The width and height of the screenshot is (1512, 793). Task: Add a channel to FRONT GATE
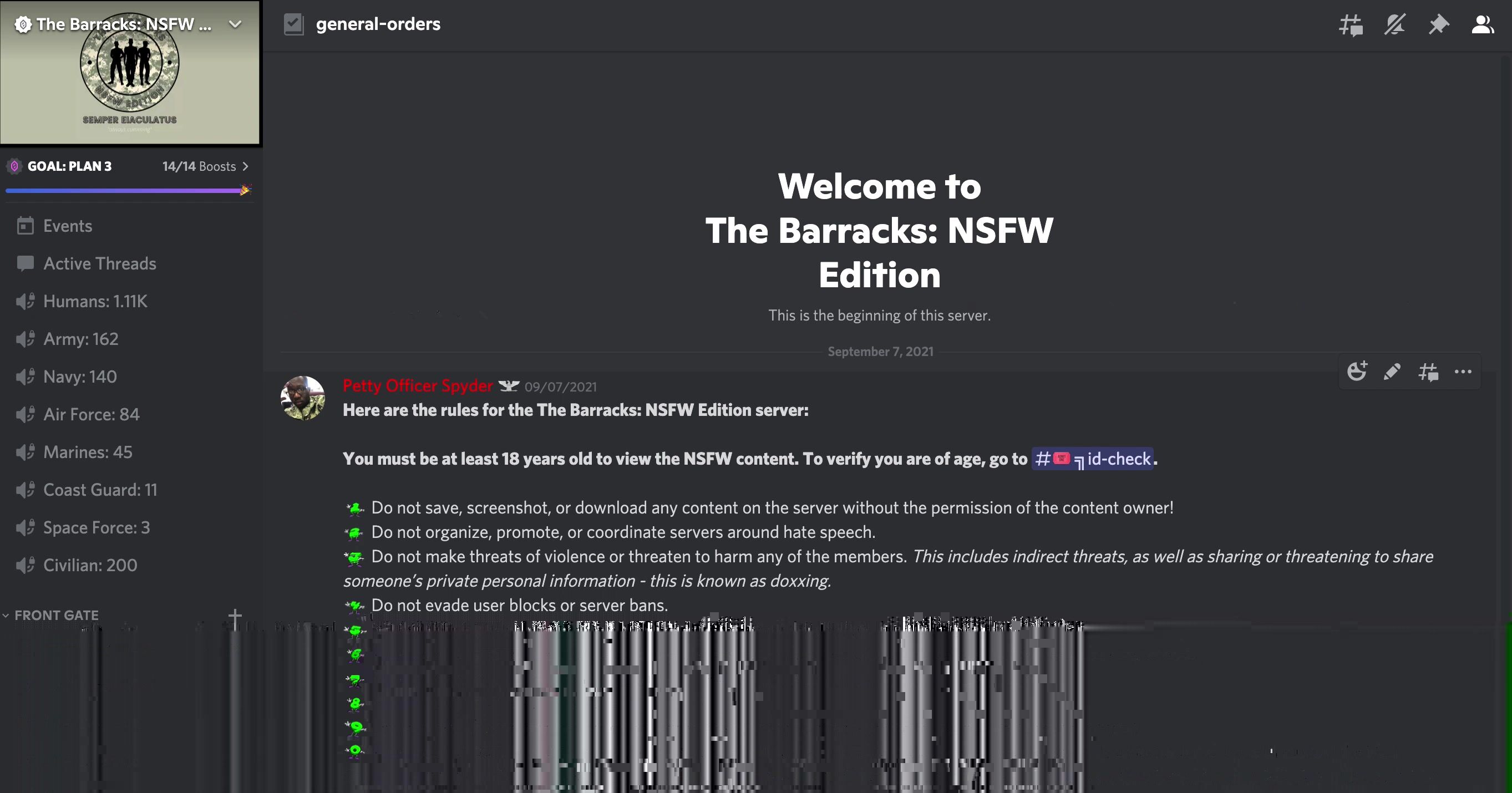coord(235,617)
